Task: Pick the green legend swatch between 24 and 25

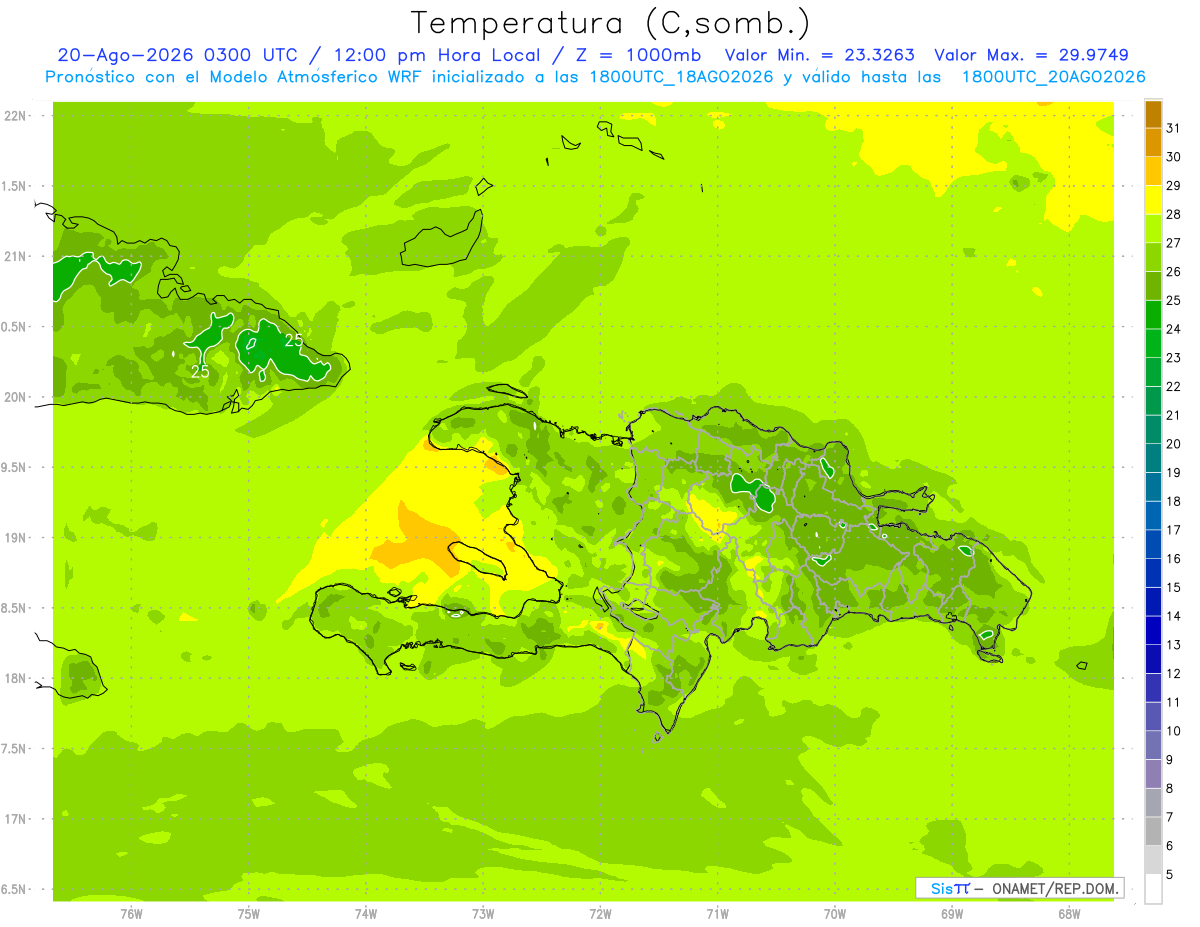Action: (1153, 314)
